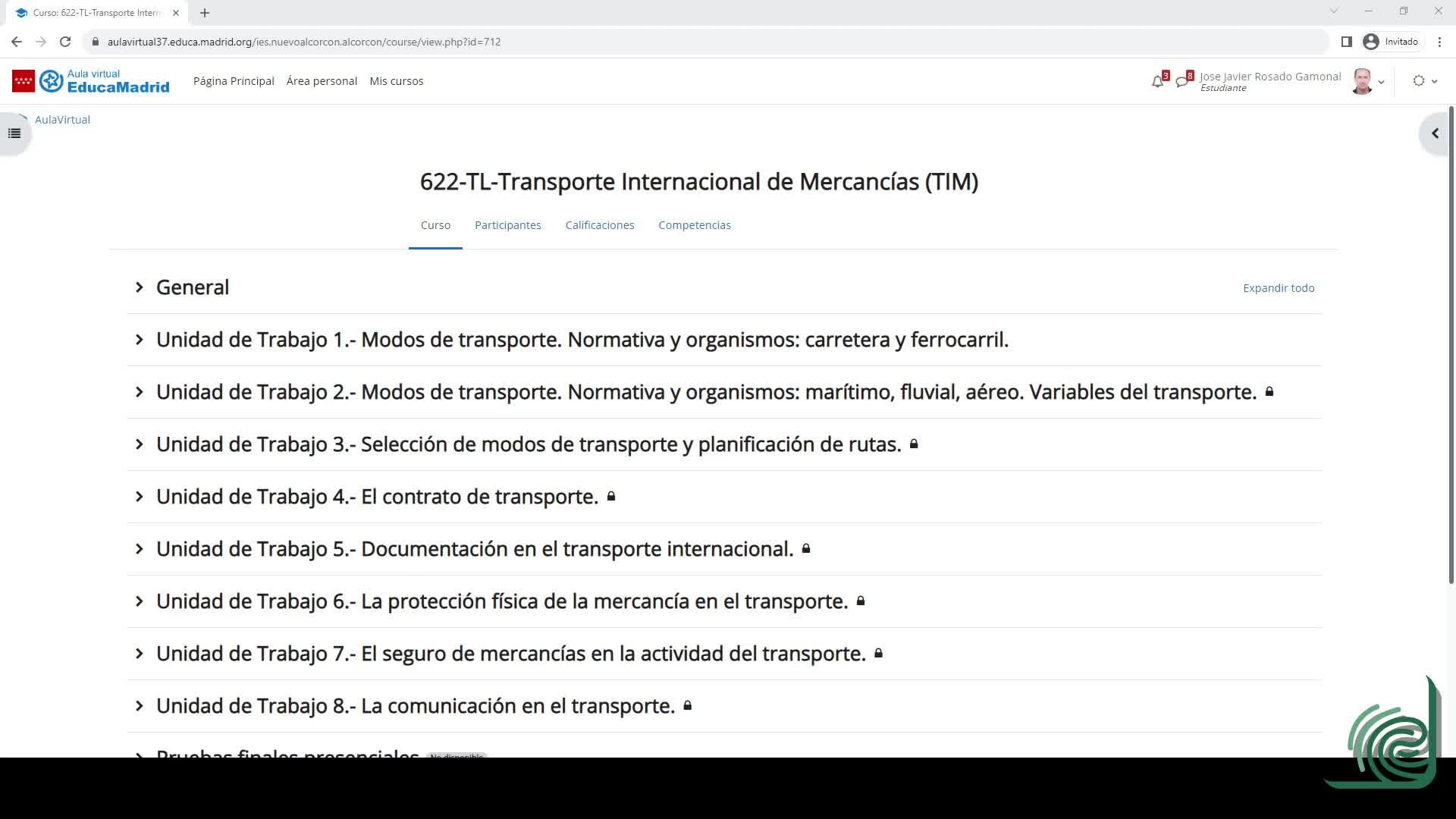
Task: Toggle the right block drawer arrow
Action: coord(1435,133)
